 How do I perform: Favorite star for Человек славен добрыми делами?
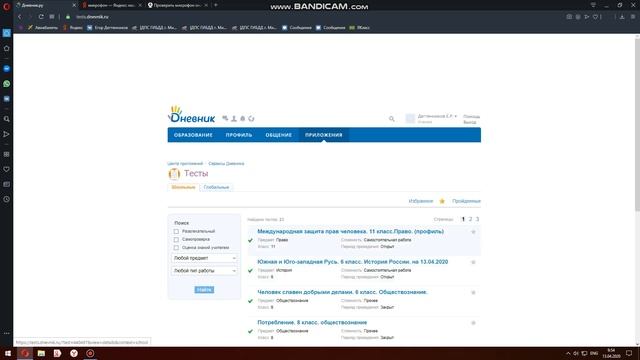[473, 293]
